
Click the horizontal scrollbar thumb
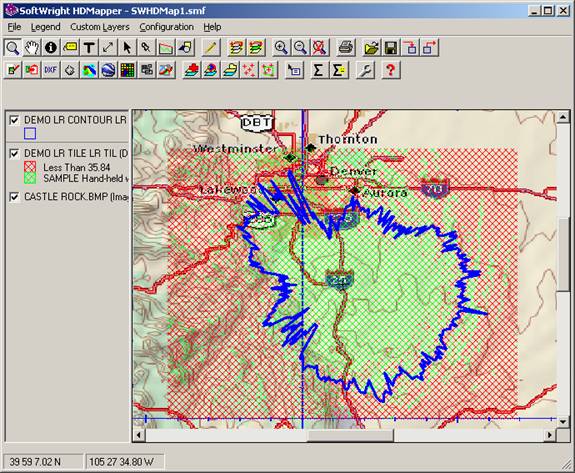[350, 435]
